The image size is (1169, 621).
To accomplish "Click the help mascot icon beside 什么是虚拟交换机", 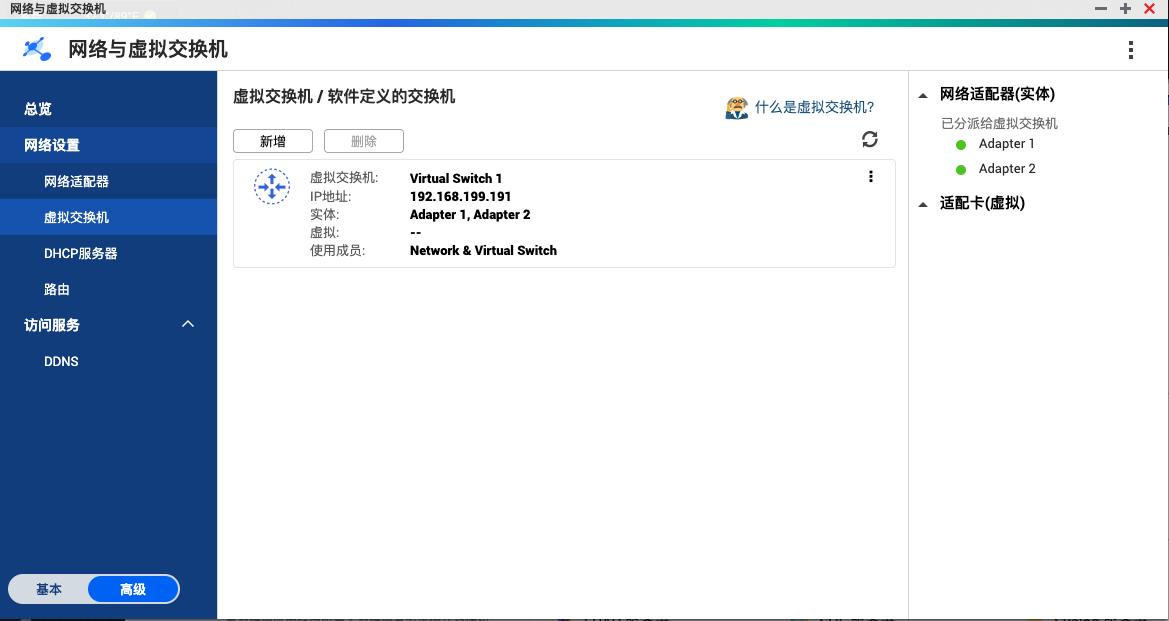I will click(736, 107).
